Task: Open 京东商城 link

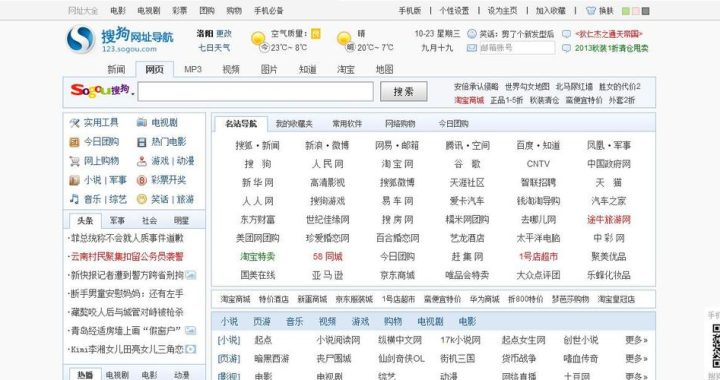Action: pos(397,275)
